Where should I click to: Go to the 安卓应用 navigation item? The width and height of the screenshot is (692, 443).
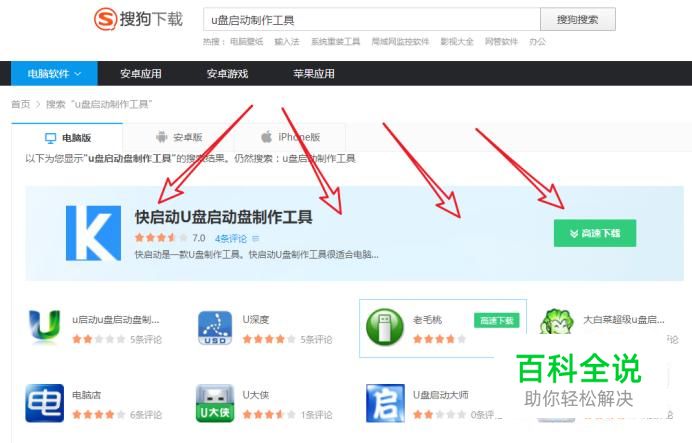pyautogui.click(x=141, y=74)
